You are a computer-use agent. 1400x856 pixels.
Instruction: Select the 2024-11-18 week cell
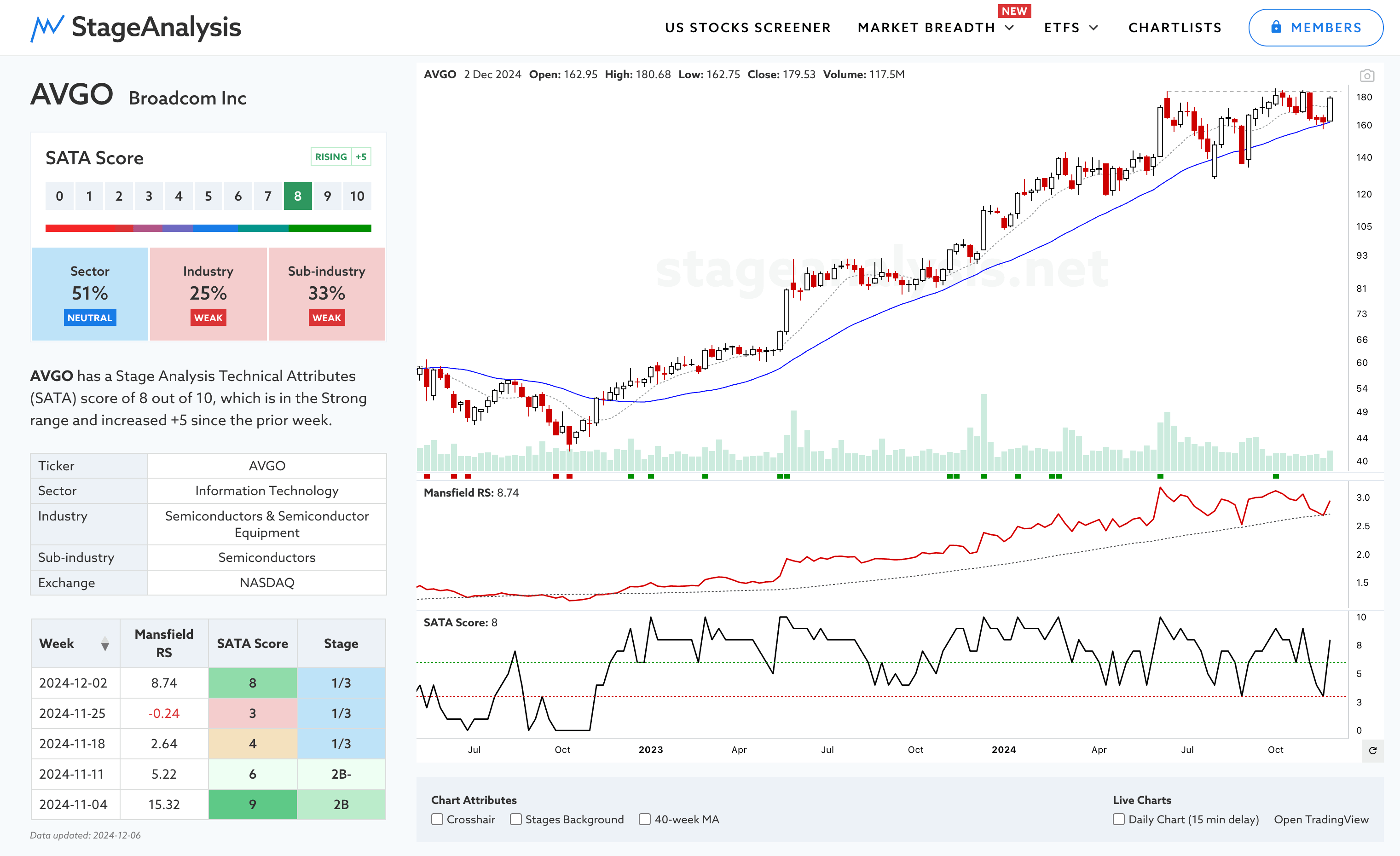point(75,744)
